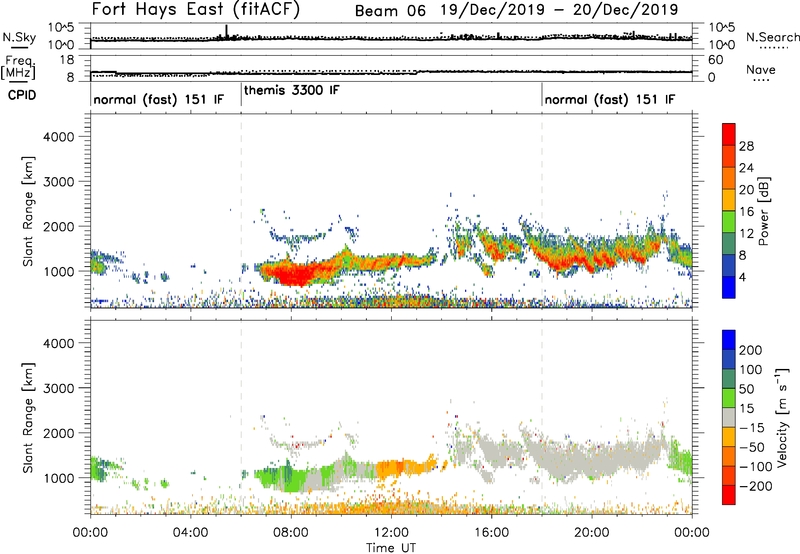Click the blue bottom segment of the Power color bar

tap(729, 287)
